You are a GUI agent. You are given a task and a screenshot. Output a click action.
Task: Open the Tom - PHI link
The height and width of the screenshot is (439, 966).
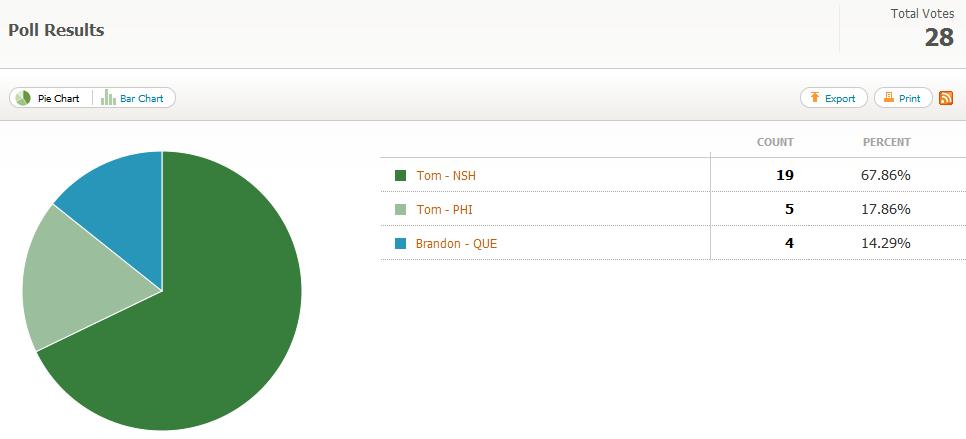[x=444, y=210]
